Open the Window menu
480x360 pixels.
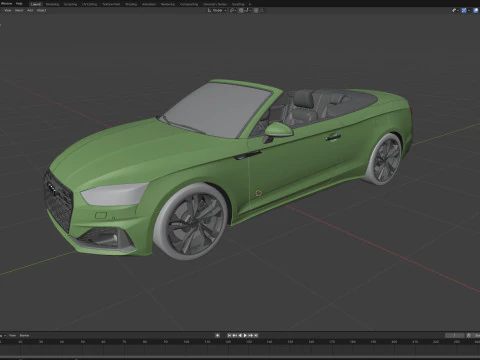coord(7,4)
